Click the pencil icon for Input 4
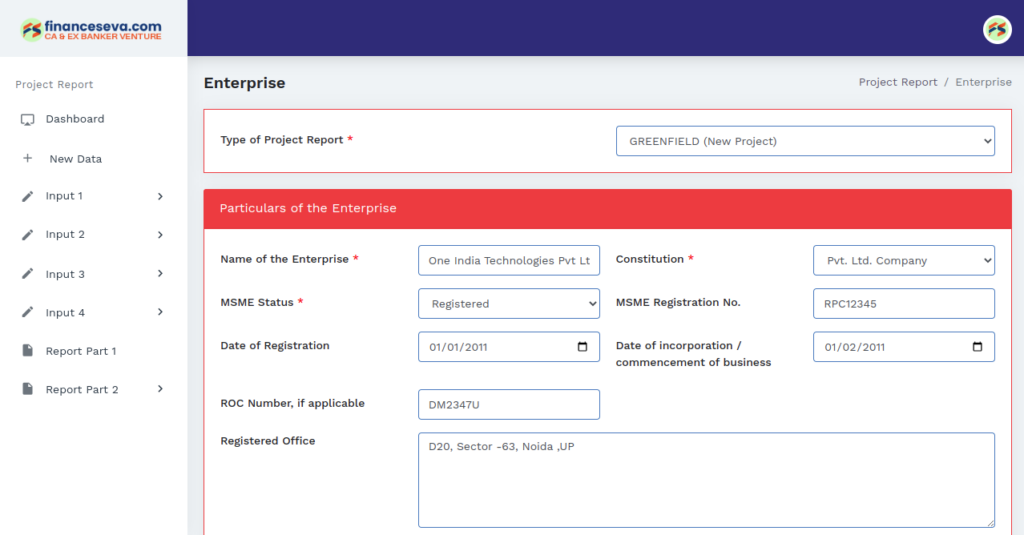Viewport: 1024px width, 535px height. (27, 312)
